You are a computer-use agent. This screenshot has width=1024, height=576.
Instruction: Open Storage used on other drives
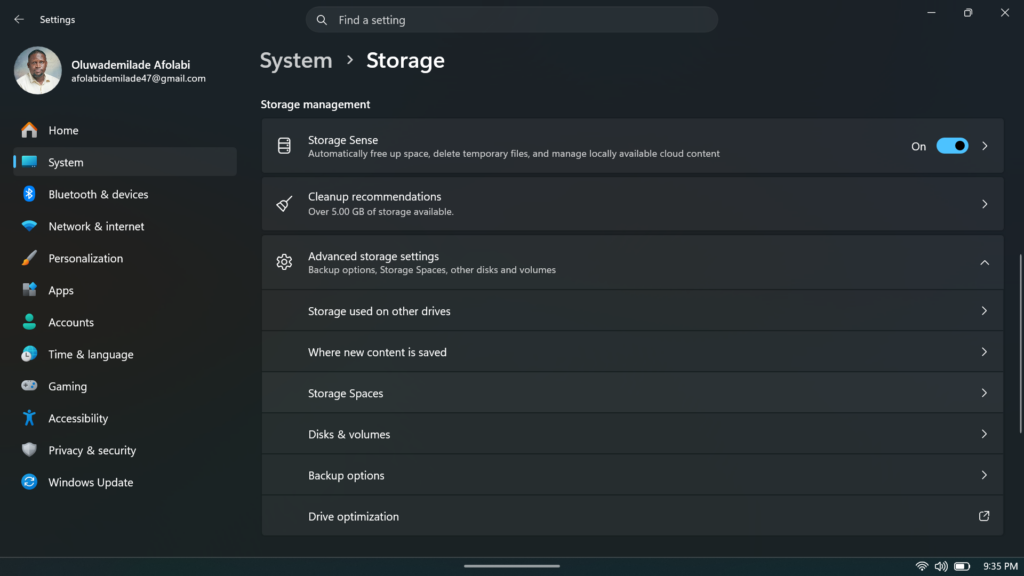click(632, 311)
